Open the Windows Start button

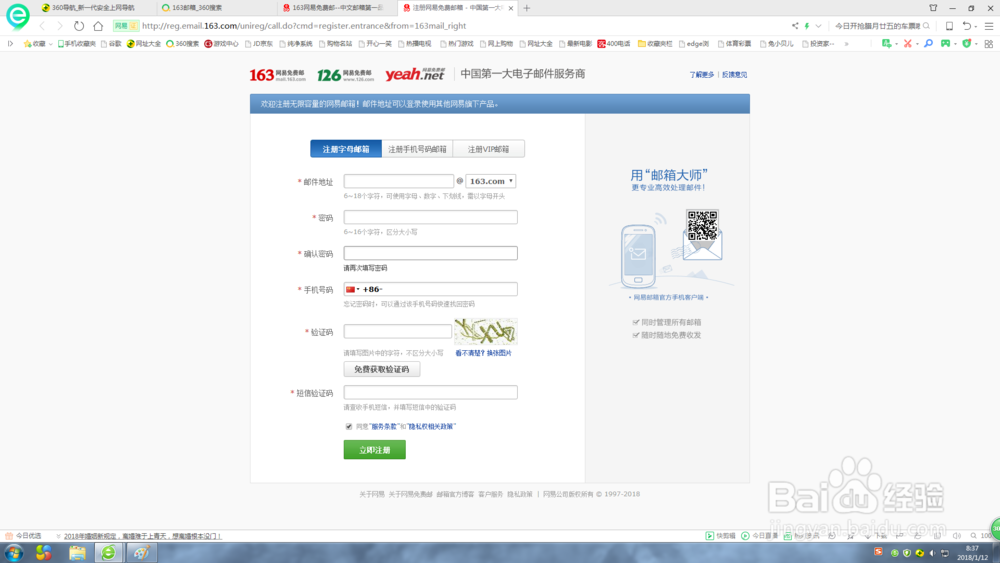[x=13, y=552]
